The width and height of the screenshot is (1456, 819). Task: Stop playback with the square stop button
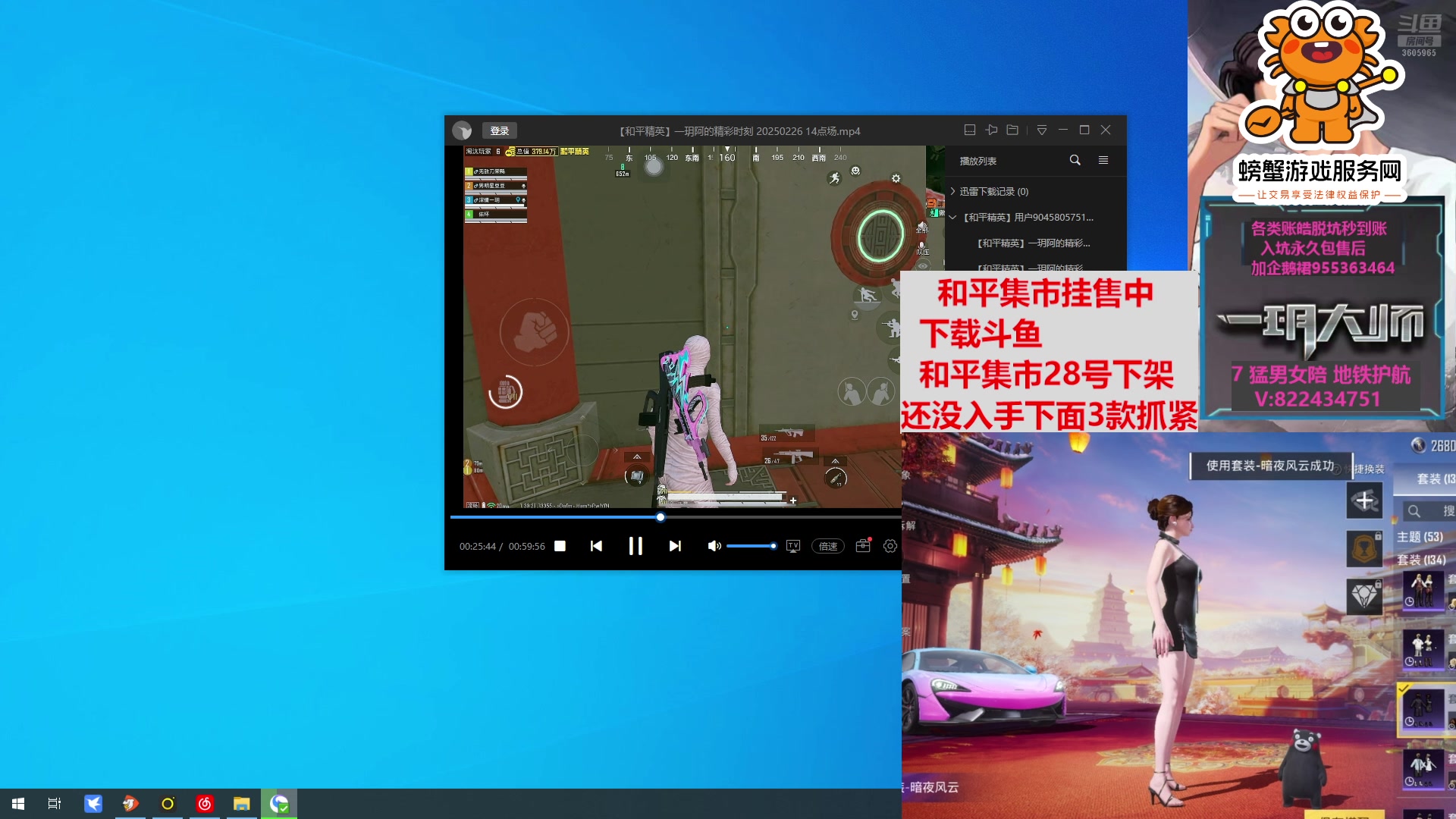point(560,546)
